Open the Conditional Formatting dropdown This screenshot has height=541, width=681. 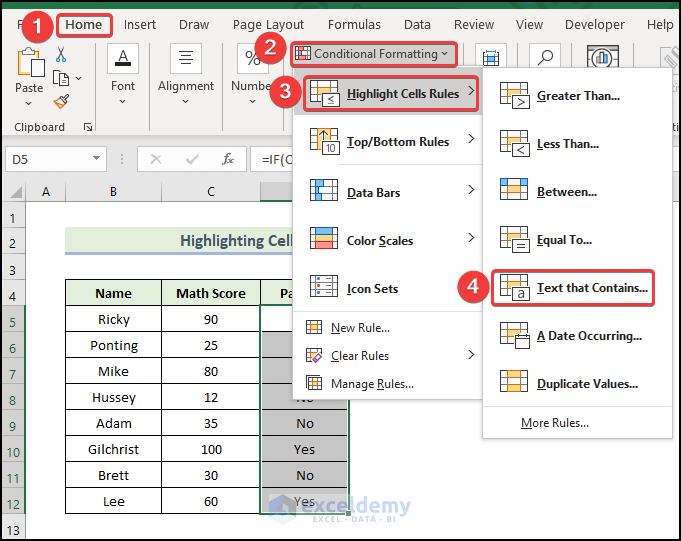pyautogui.click(x=374, y=54)
